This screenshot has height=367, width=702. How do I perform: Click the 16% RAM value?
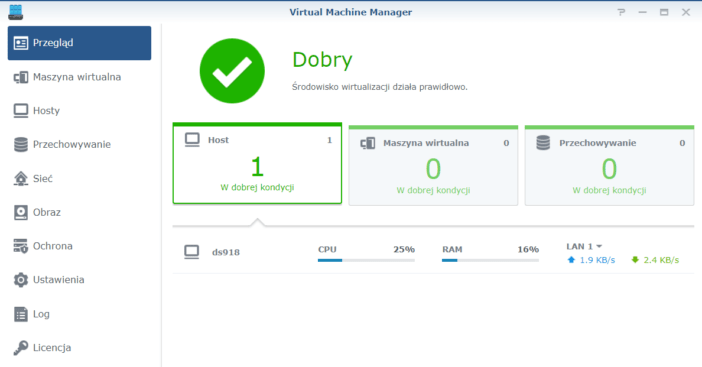(528, 249)
